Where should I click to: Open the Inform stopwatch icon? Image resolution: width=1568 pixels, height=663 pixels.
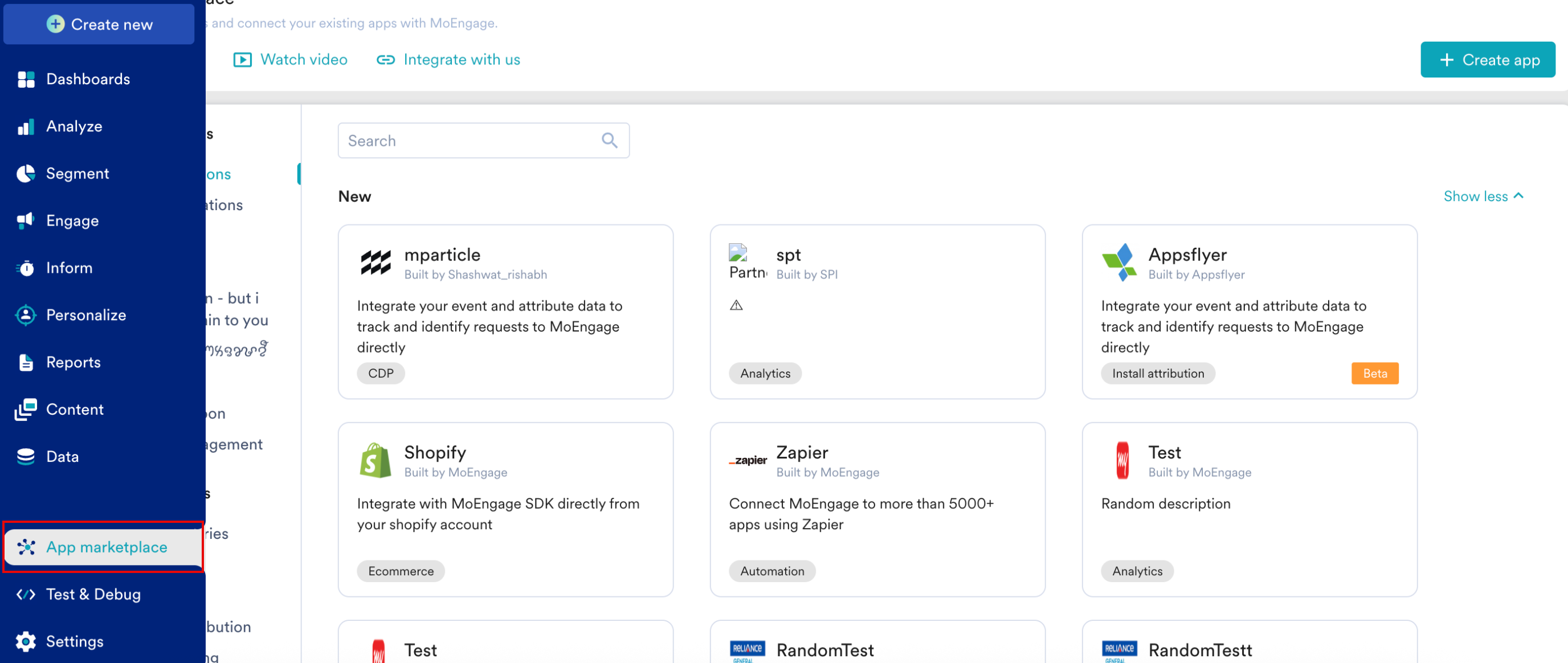[x=26, y=268]
